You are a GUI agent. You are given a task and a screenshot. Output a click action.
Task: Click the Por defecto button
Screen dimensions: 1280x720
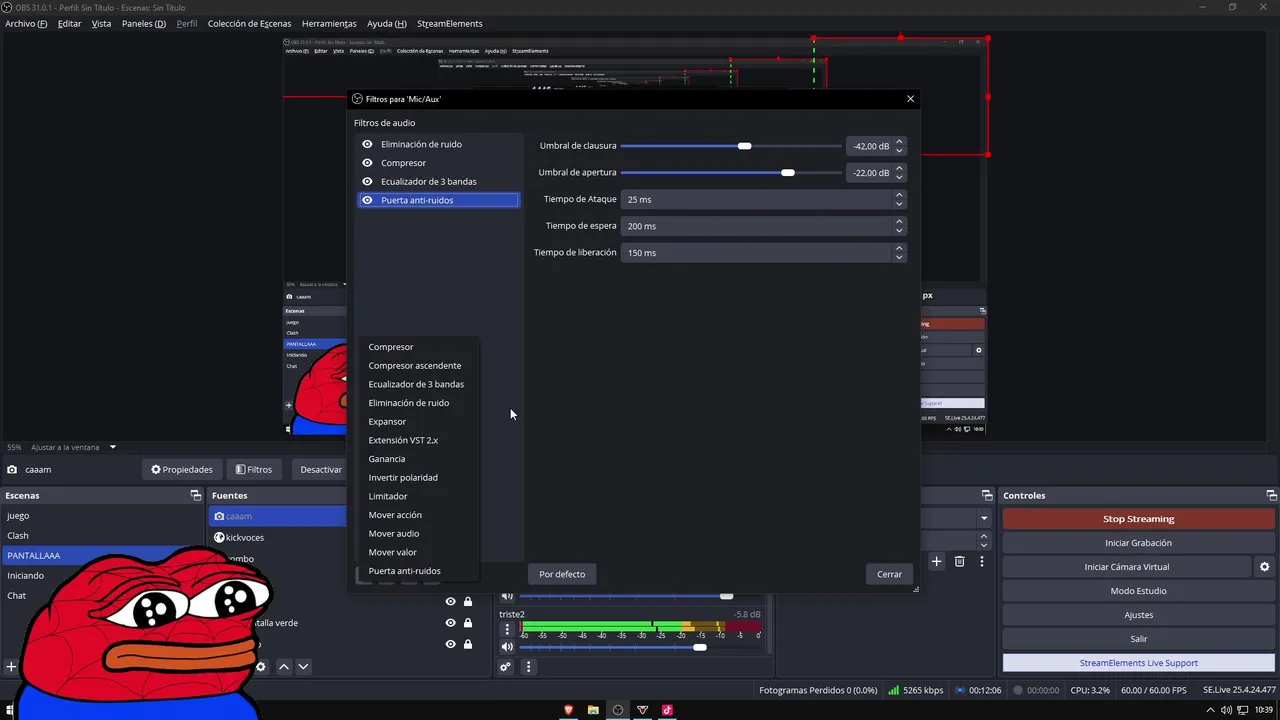point(562,574)
